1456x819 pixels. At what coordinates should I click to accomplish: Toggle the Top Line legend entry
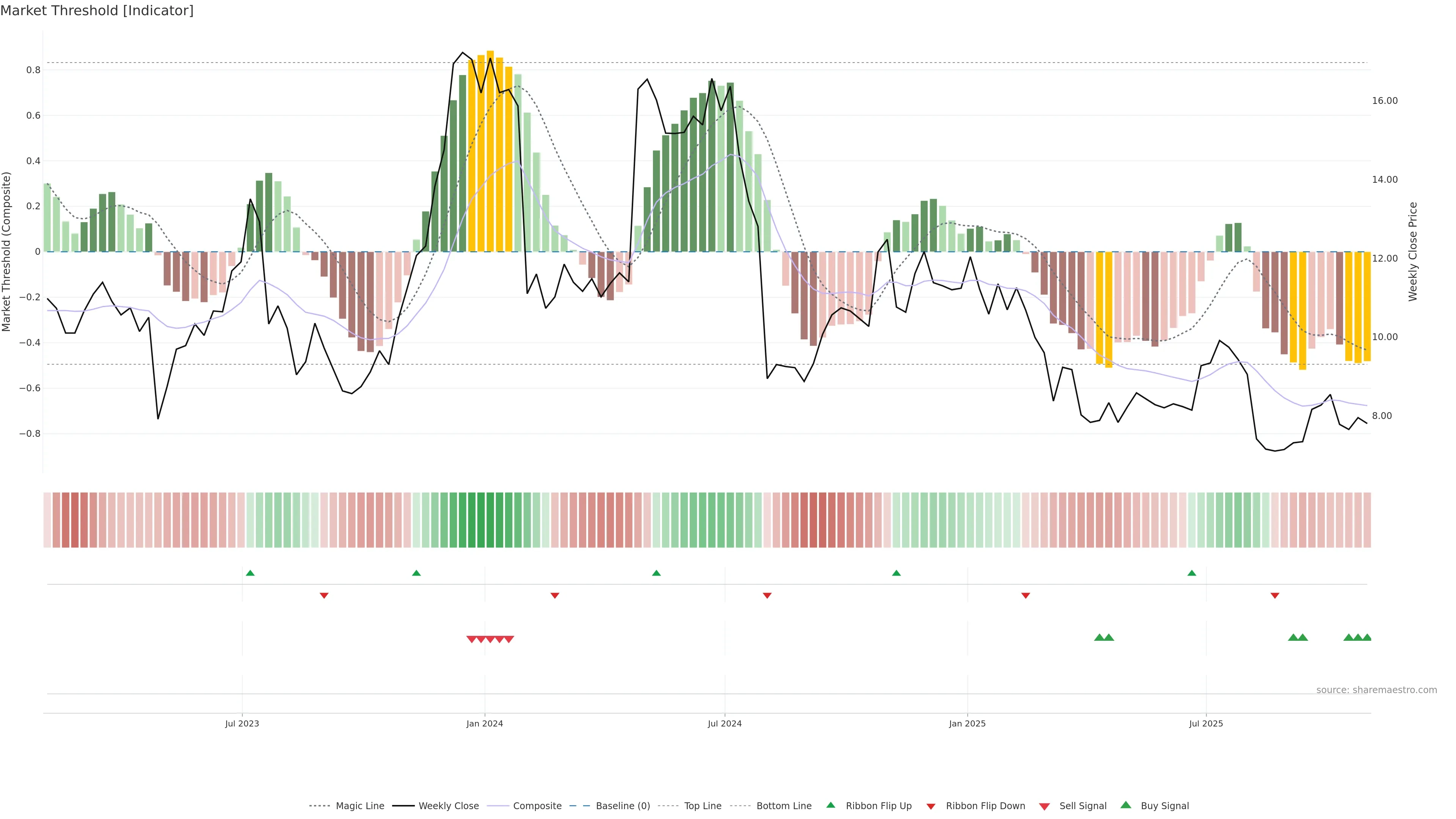(703, 806)
